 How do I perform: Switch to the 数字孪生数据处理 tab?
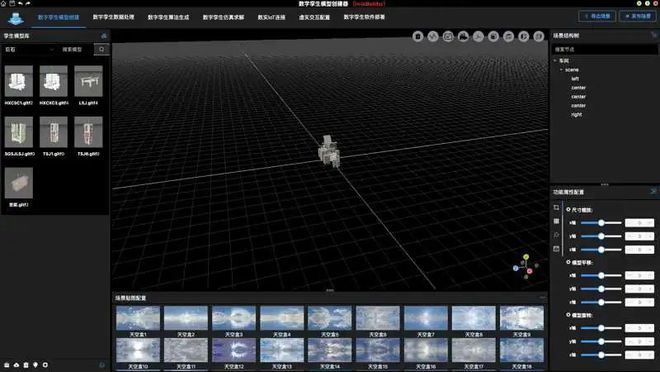point(113,17)
